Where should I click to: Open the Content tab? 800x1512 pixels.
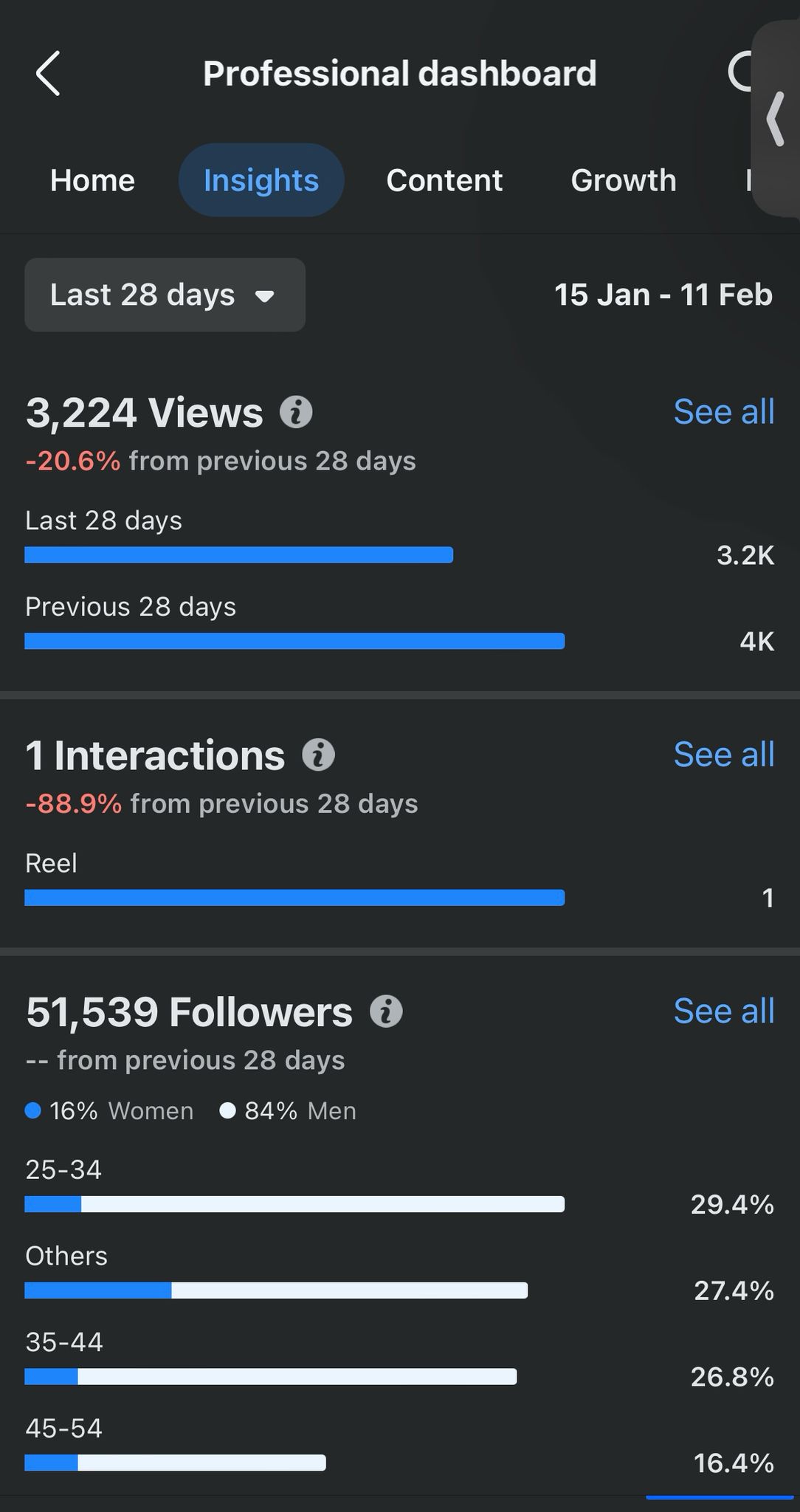tap(444, 181)
